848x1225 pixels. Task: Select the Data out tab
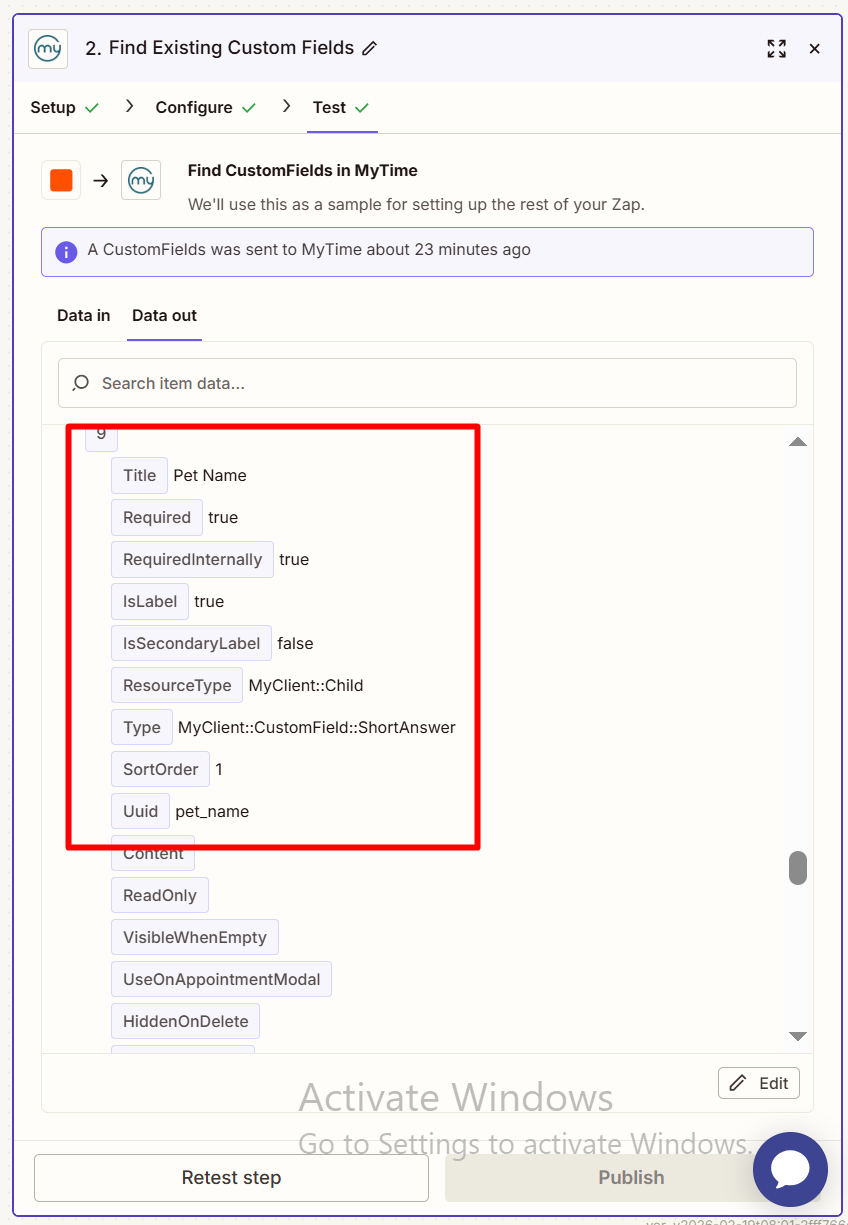(x=164, y=315)
